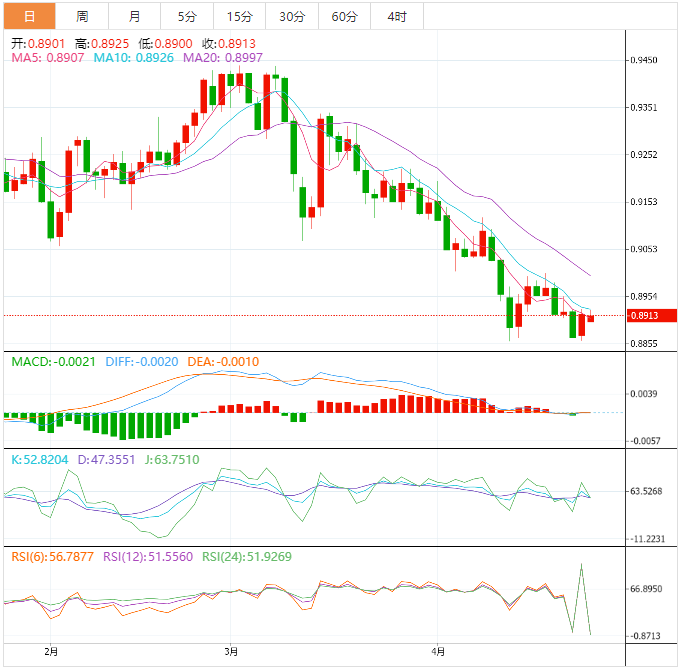
Task: Click the DEA value label
Action: pos(223,362)
